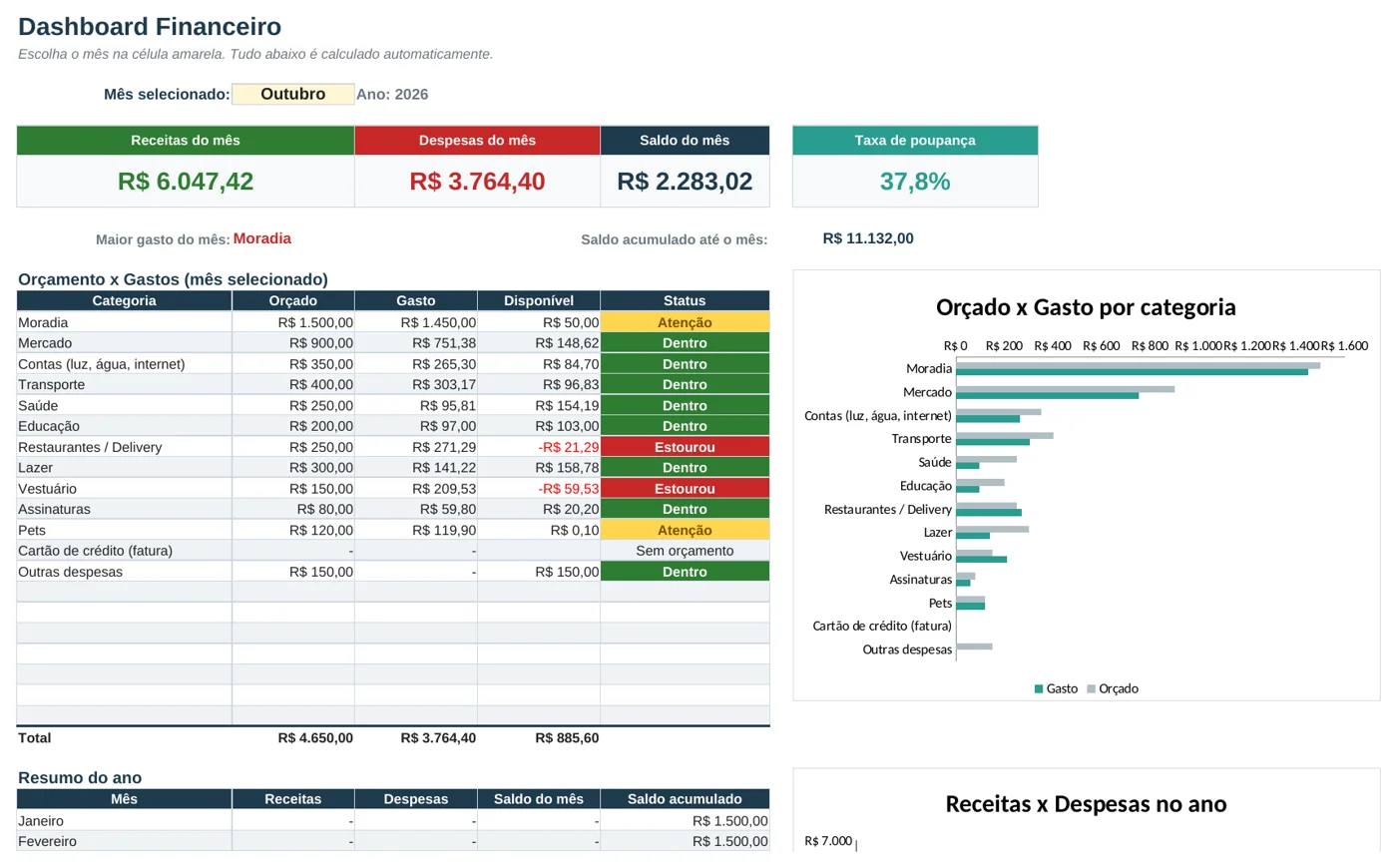Click the "Orçado" legend entry in the chart

1113,688
